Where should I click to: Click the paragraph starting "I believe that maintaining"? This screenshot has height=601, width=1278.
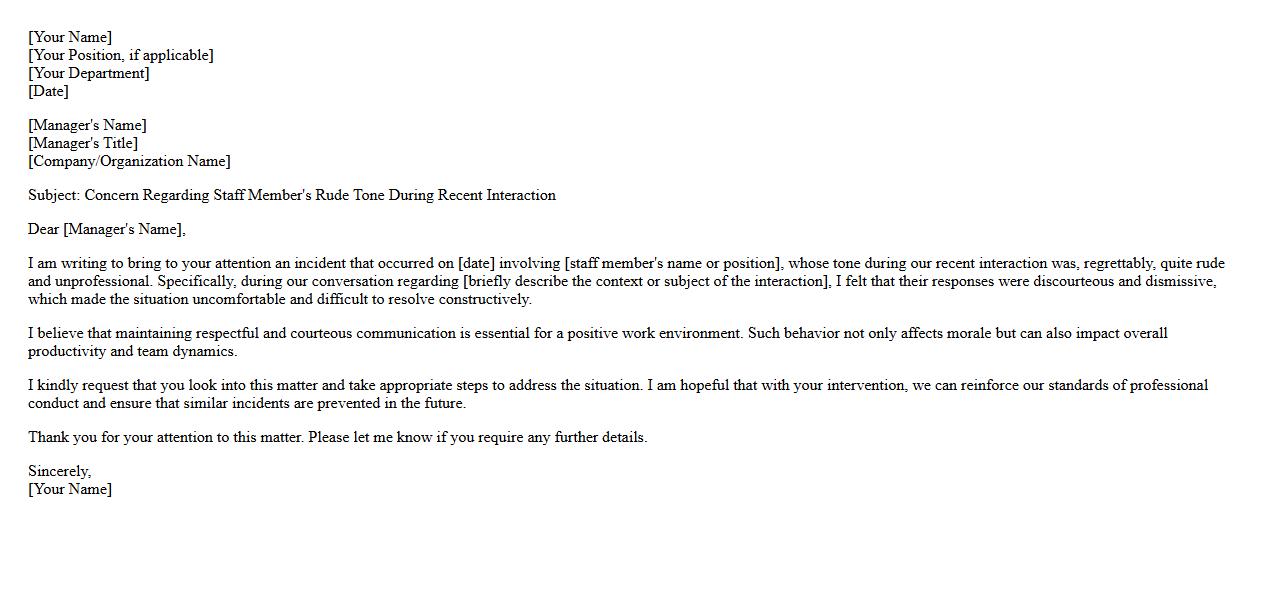click(597, 333)
